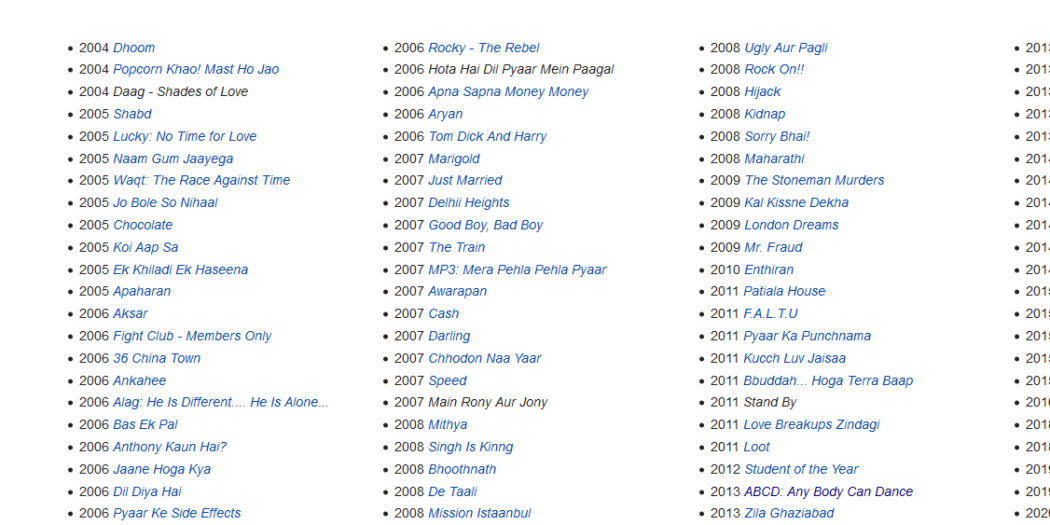1050x525 pixels.
Task: Open Fight Club - Members Only link
Action: pyautogui.click(x=192, y=336)
